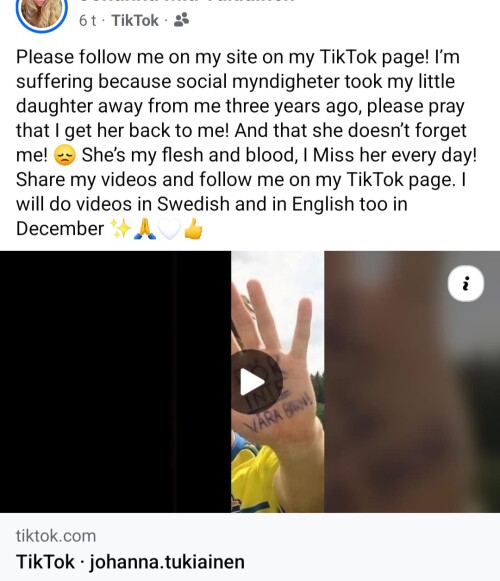
Task: Click the word "December" in the post
Action: (60, 229)
